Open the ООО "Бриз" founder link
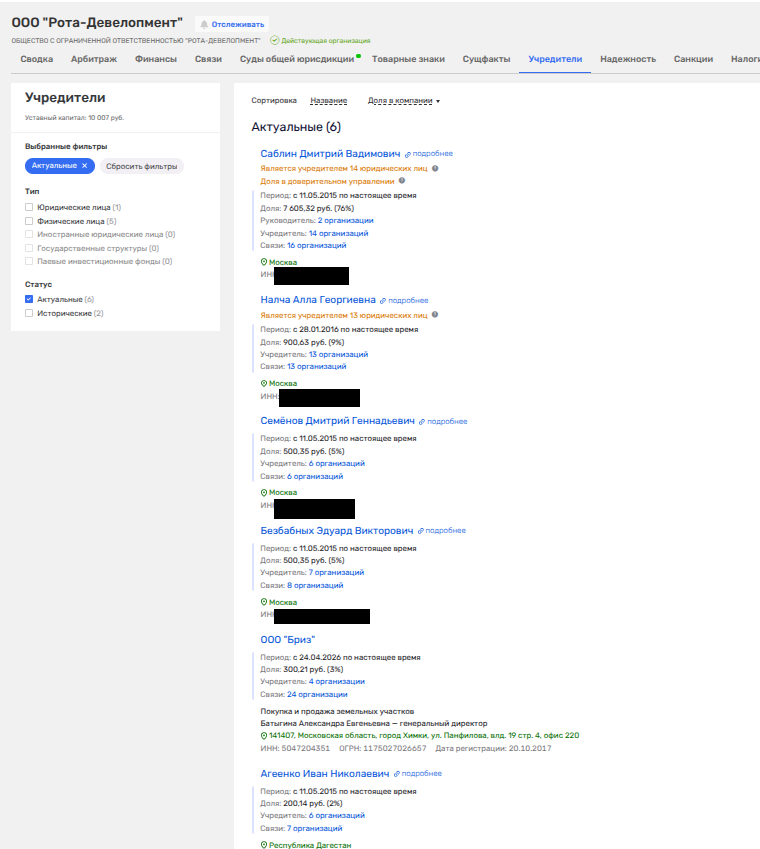This screenshot has height=849, width=760. [287, 639]
